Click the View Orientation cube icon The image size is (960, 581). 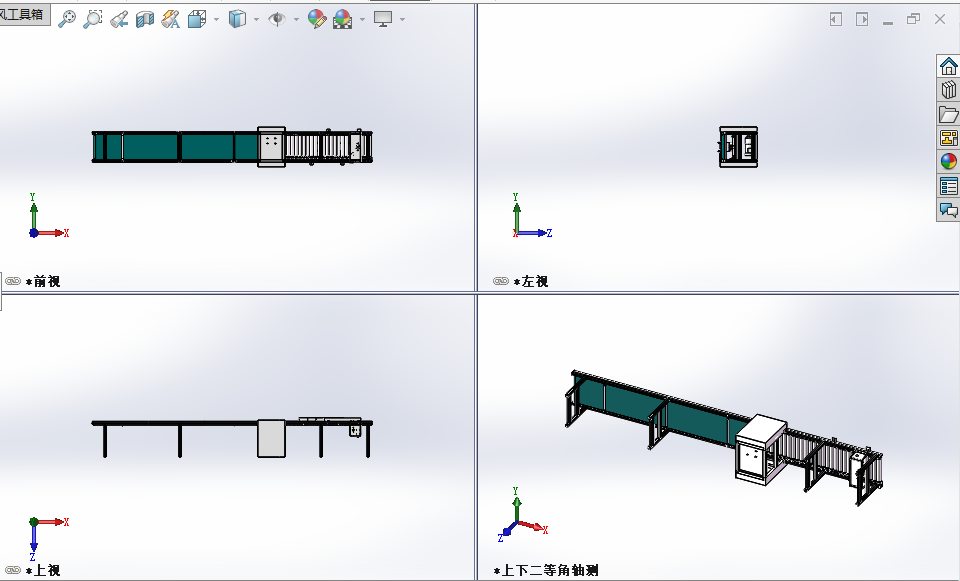click(x=197, y=20)
